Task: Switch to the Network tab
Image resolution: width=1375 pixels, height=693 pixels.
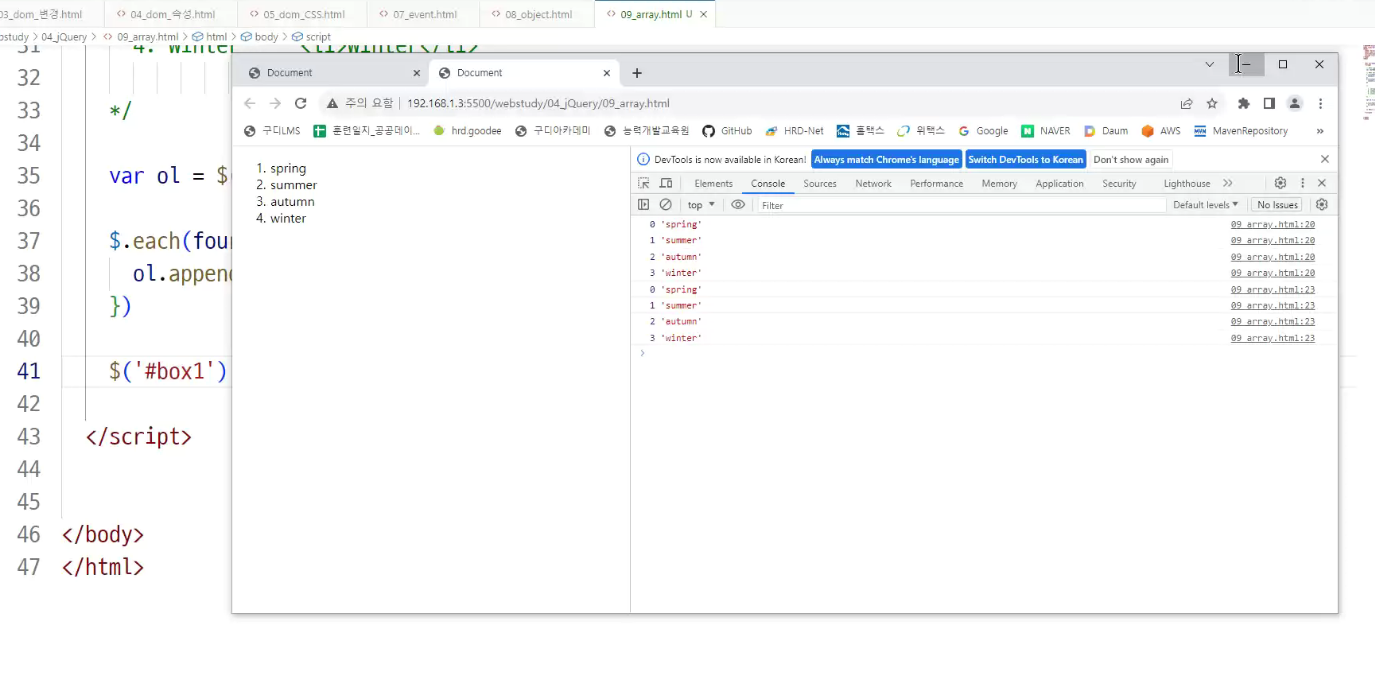Action: (x=873, y=183)
